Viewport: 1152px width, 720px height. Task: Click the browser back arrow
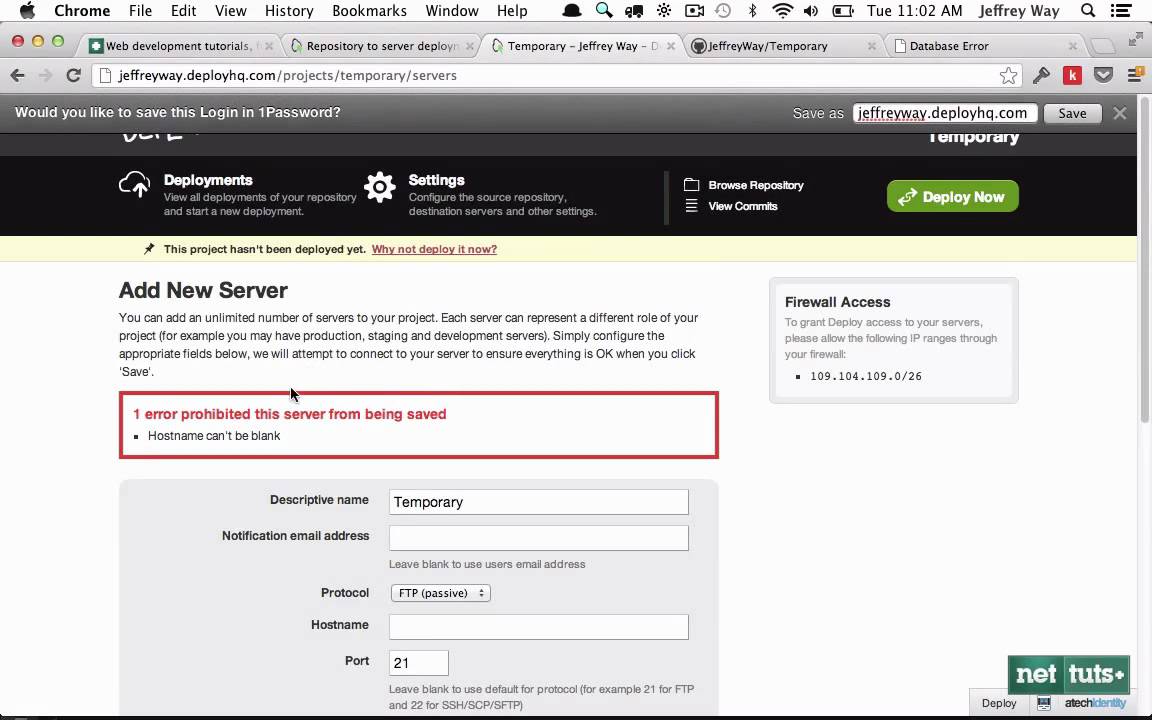18,75
